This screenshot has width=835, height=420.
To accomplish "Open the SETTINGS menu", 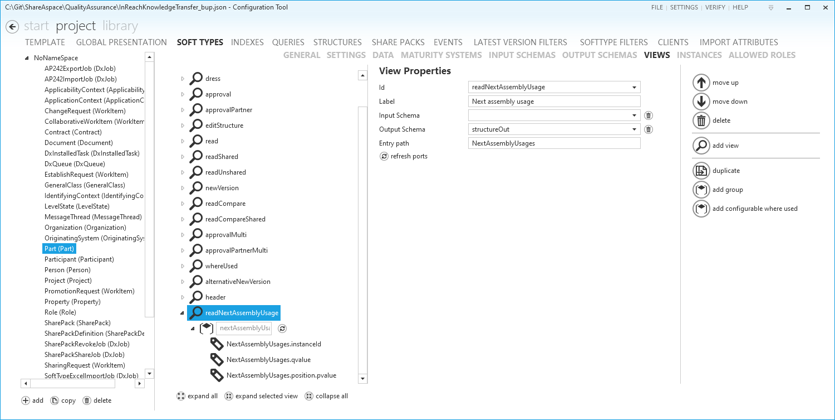I will tap(684, 7).
